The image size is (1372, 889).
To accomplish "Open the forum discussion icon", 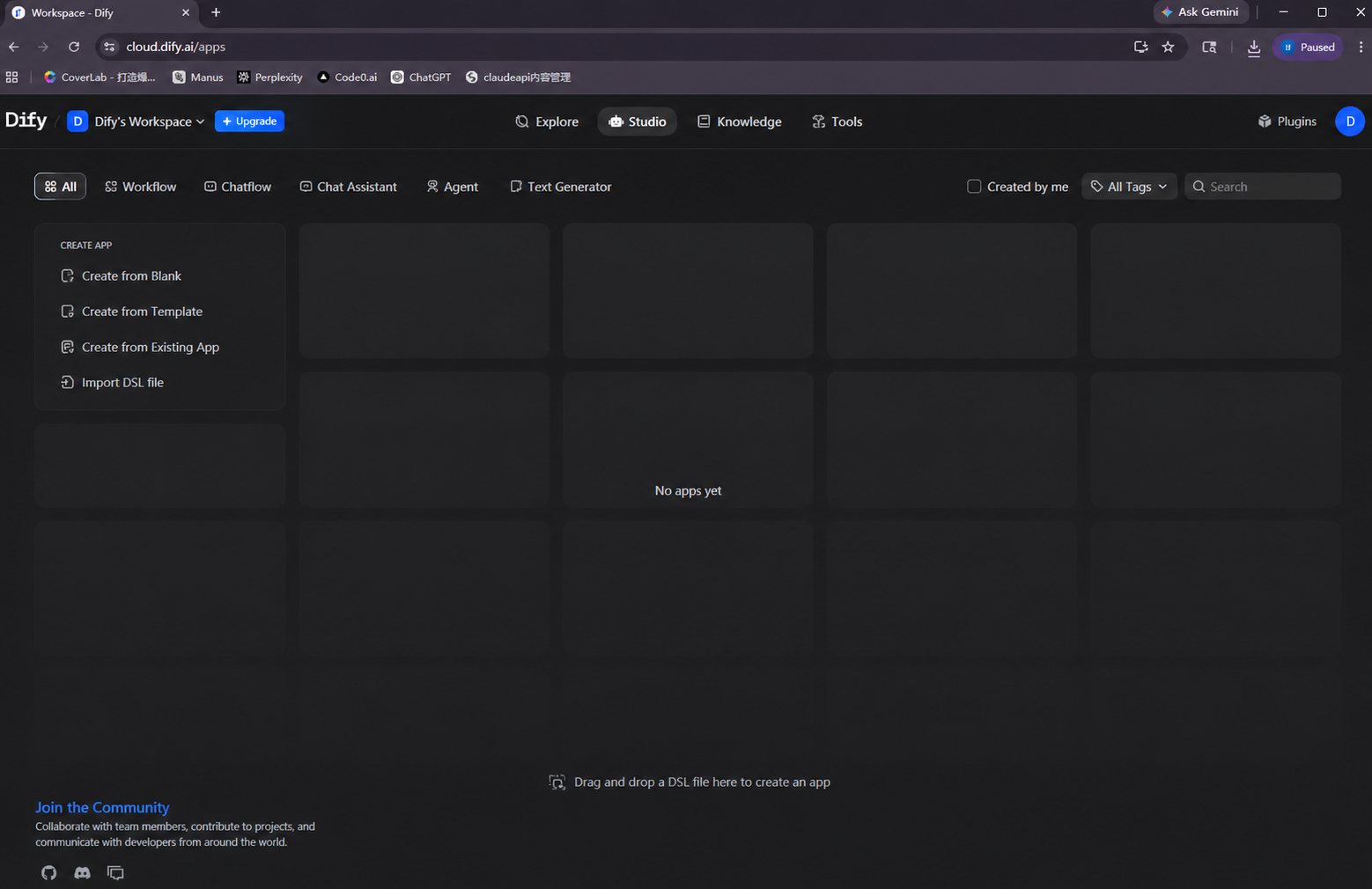I will pos(115,872).
